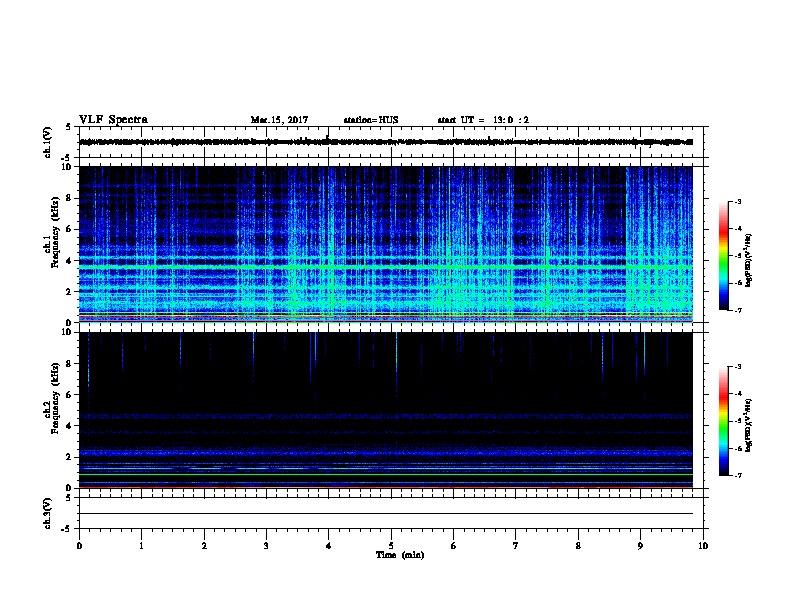
Task: Click the ch.1 spectrogram color bar
Action: pos(723,256)
